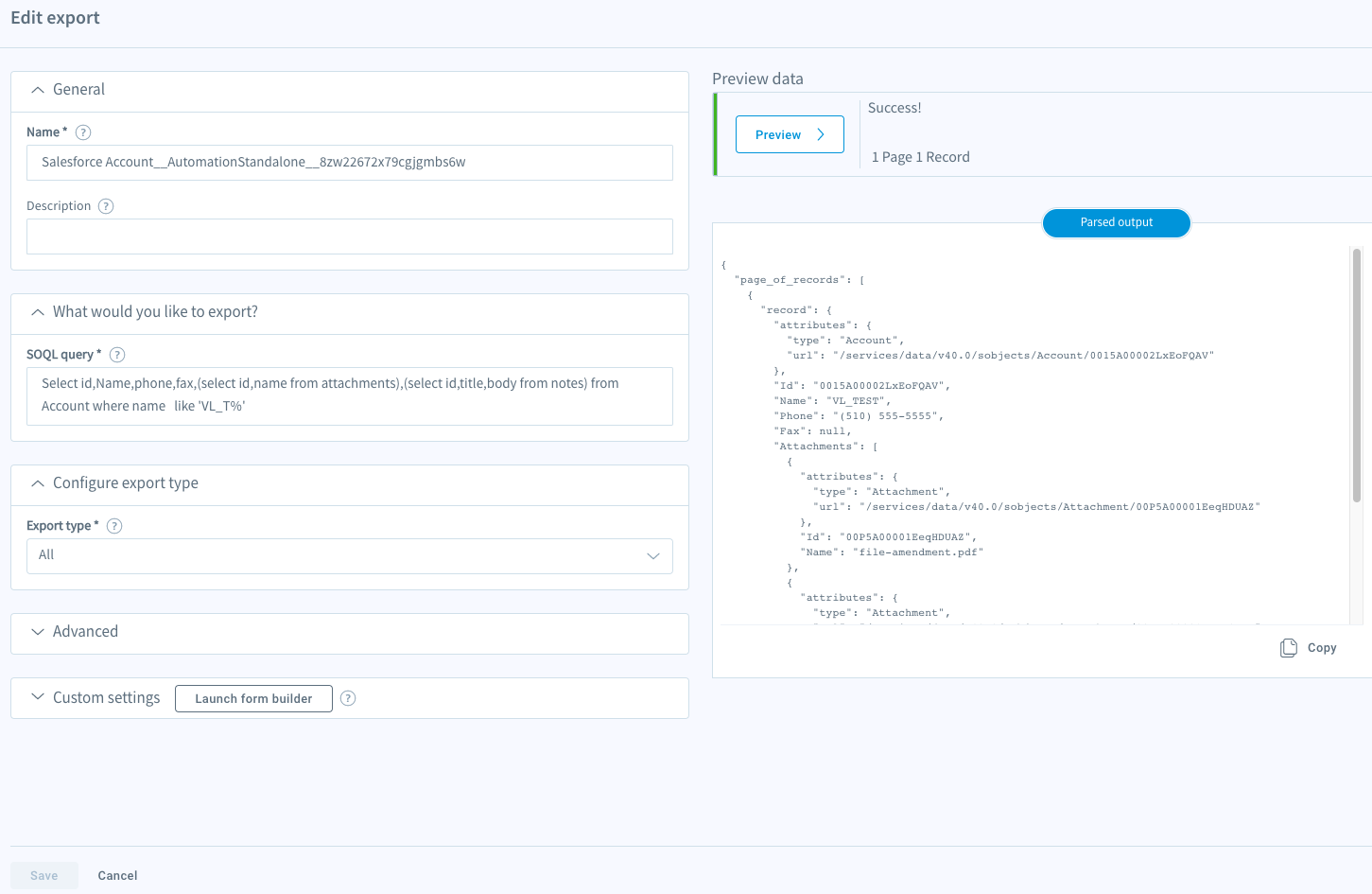Click the Save button
This screenshot has width=1372, height=894.
[x=44, y=875]
